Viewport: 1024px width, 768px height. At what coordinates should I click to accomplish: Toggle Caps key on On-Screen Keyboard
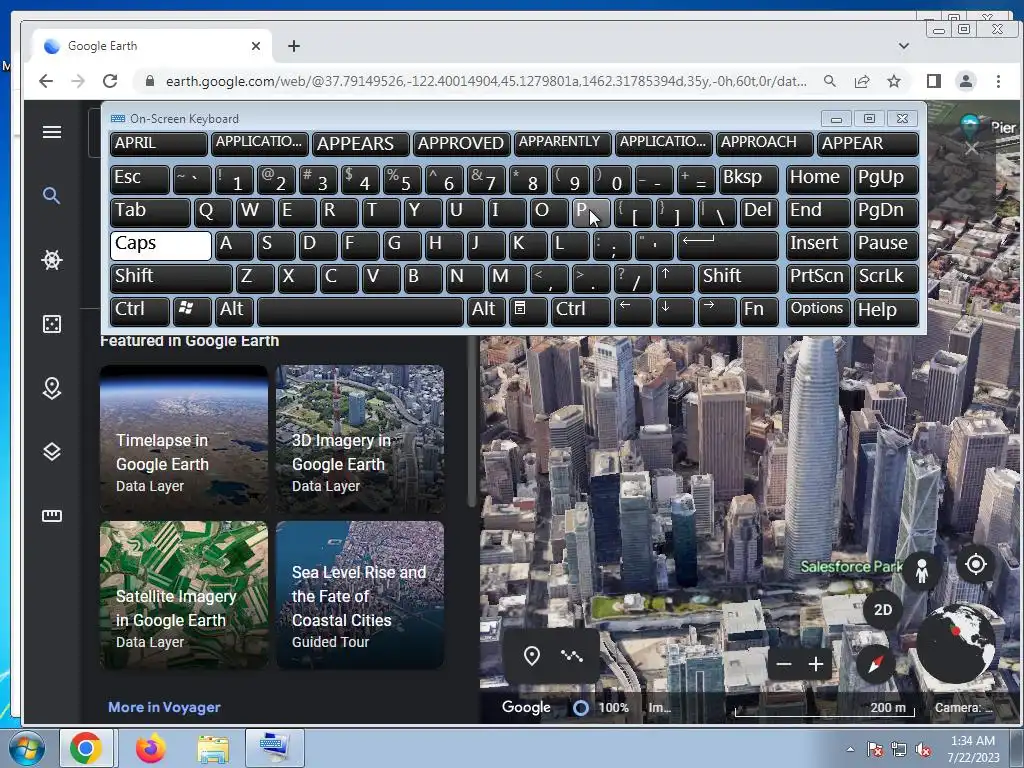pos(161,246)
